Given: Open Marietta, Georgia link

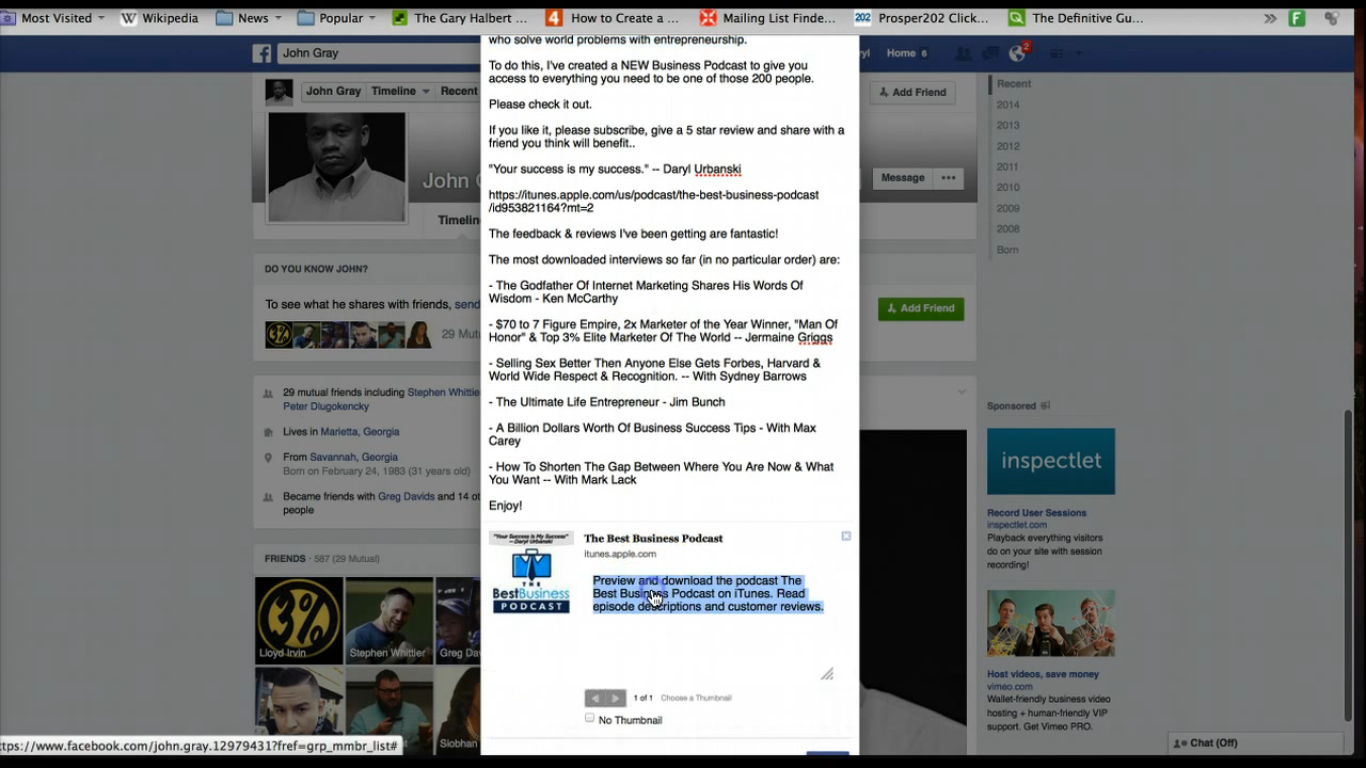Looking at the screenshot, I should (360, 432).
